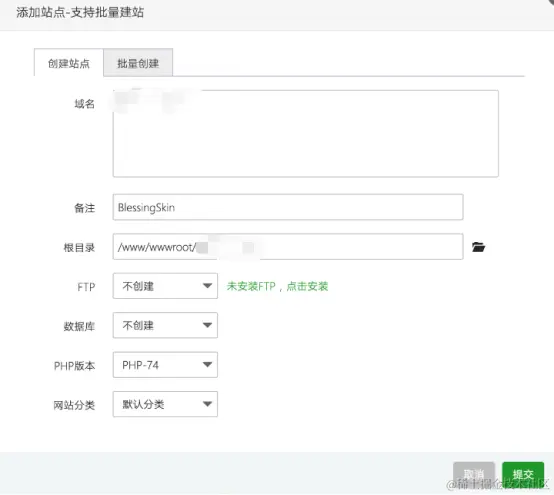Image resolution: width=554 pixels, height=495 pixels.
Task: Click the 根目录 field label
Action: point(79,247)
